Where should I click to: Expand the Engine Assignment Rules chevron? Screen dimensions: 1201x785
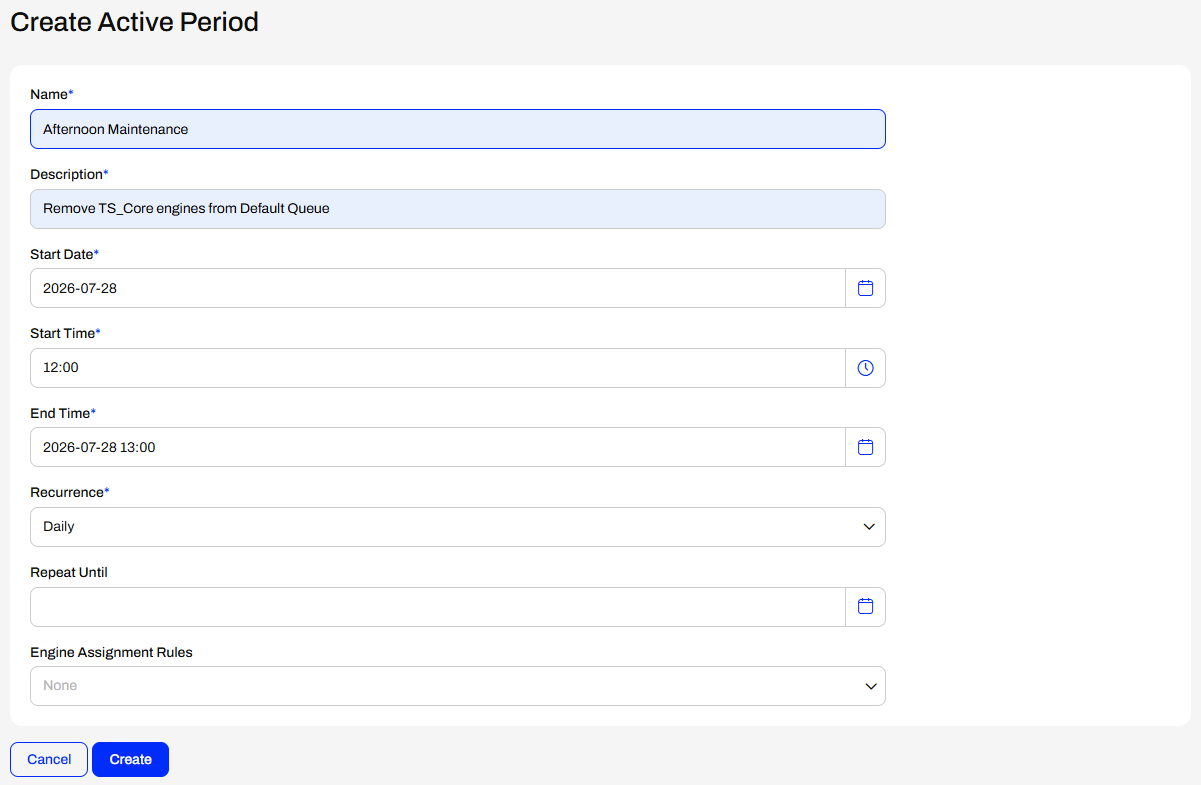pyautogui.click(x=869, y=686)
